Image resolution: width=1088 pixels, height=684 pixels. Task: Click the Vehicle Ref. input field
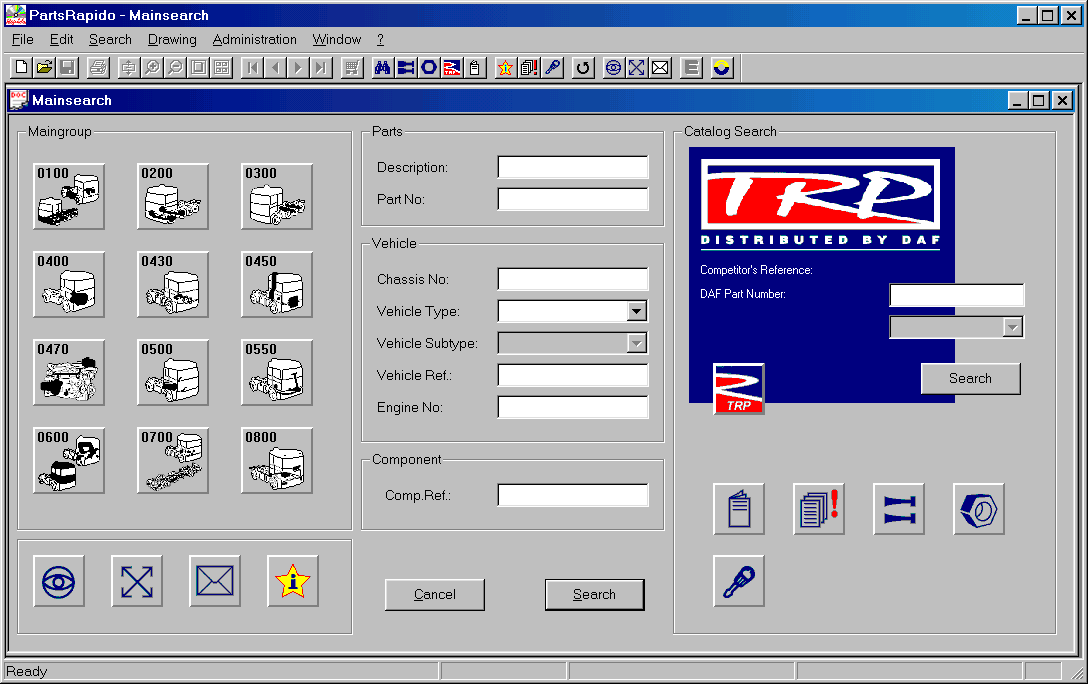[573, 375]
